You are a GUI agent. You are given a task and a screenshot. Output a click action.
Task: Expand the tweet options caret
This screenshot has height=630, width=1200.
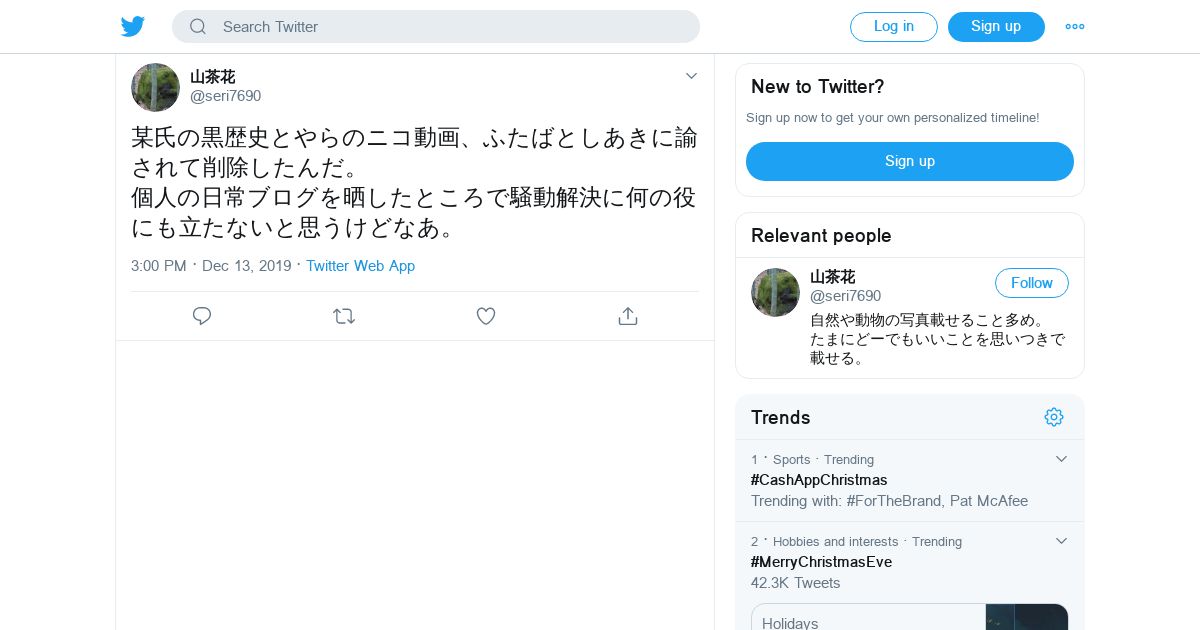point(691,76)
